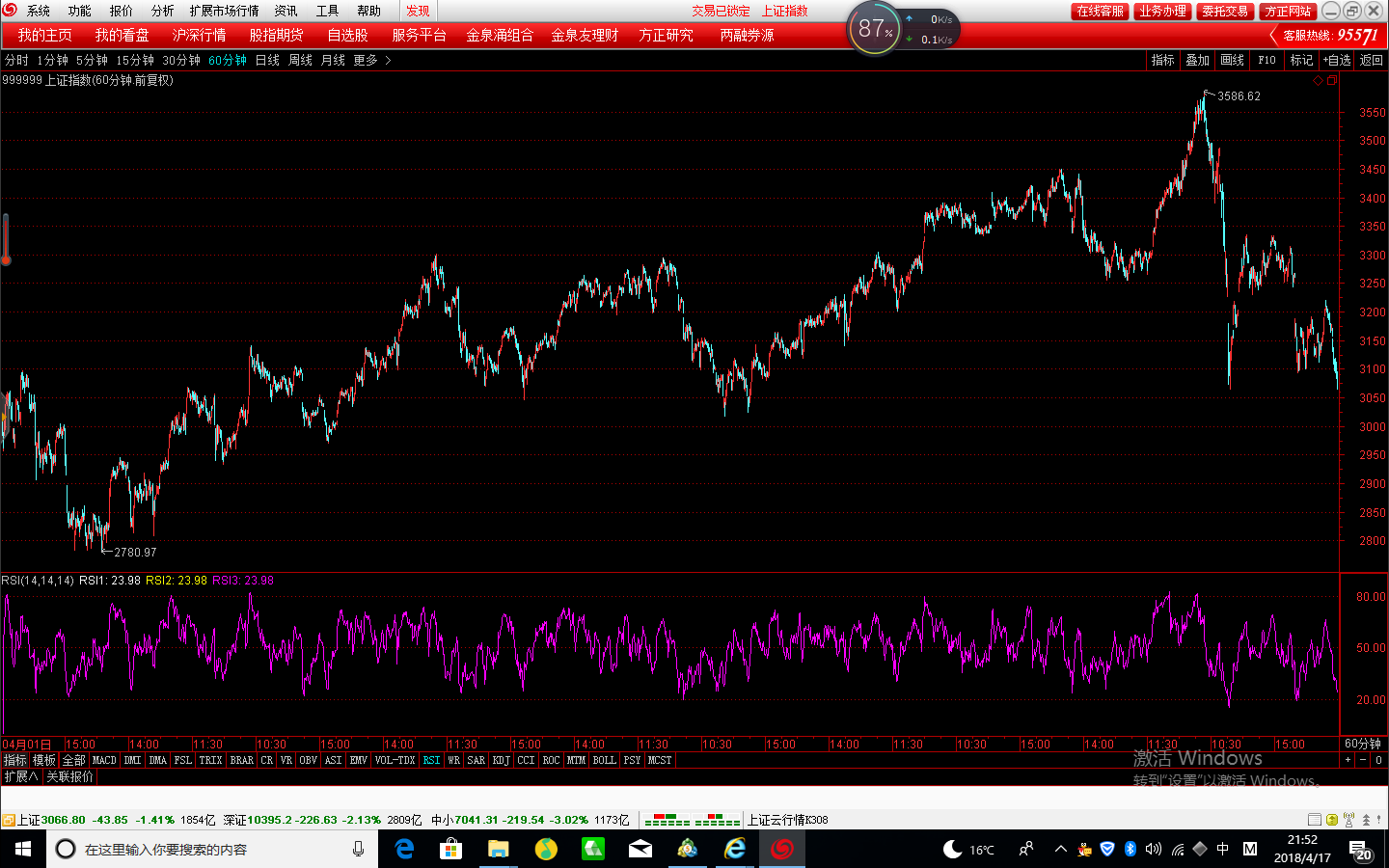Click the list panel icon in status bar
The image size is (1389, 868).
click(x=1315, y=820)
